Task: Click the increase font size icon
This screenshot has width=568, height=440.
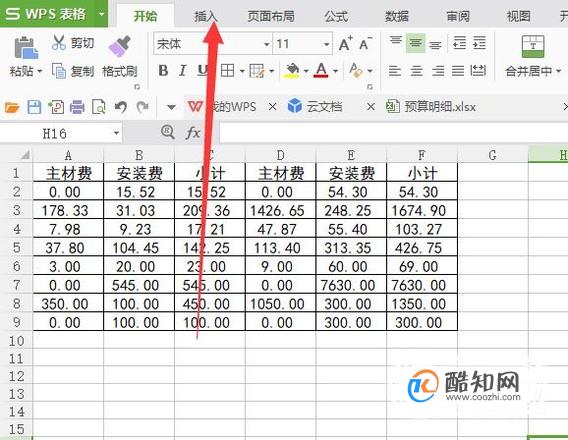Action: [345, 44]
